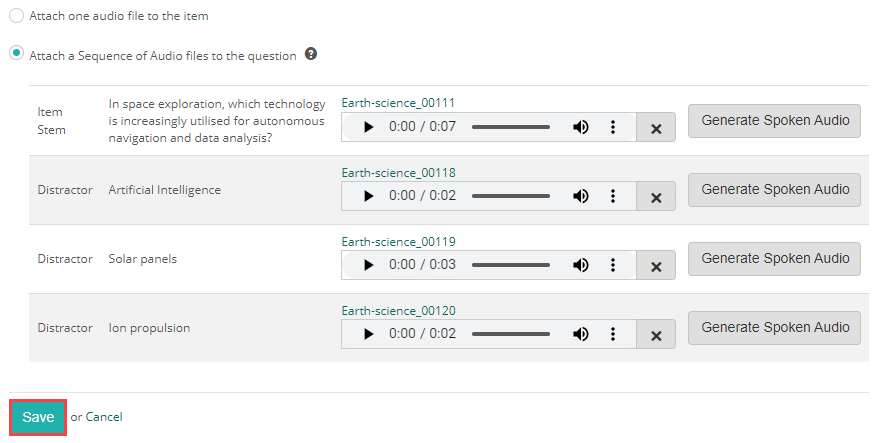Image resolution: width=875 pixels, height=443 pixels.
Task: Play the Earth-science_00111 item stem audio
Action: point(369,128)
